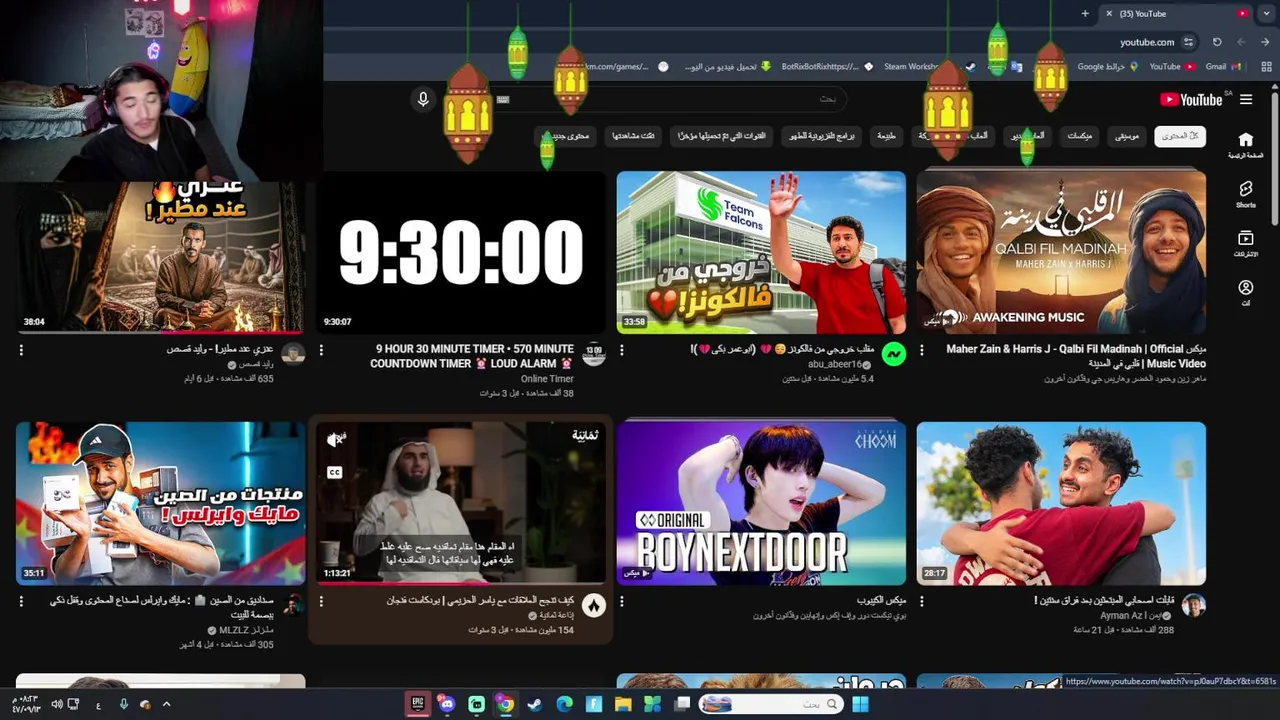Select the (35) YouTube tab
Image resolution: width=1280 pixels, height=720 pixels.
click(x=1176, y=13)
